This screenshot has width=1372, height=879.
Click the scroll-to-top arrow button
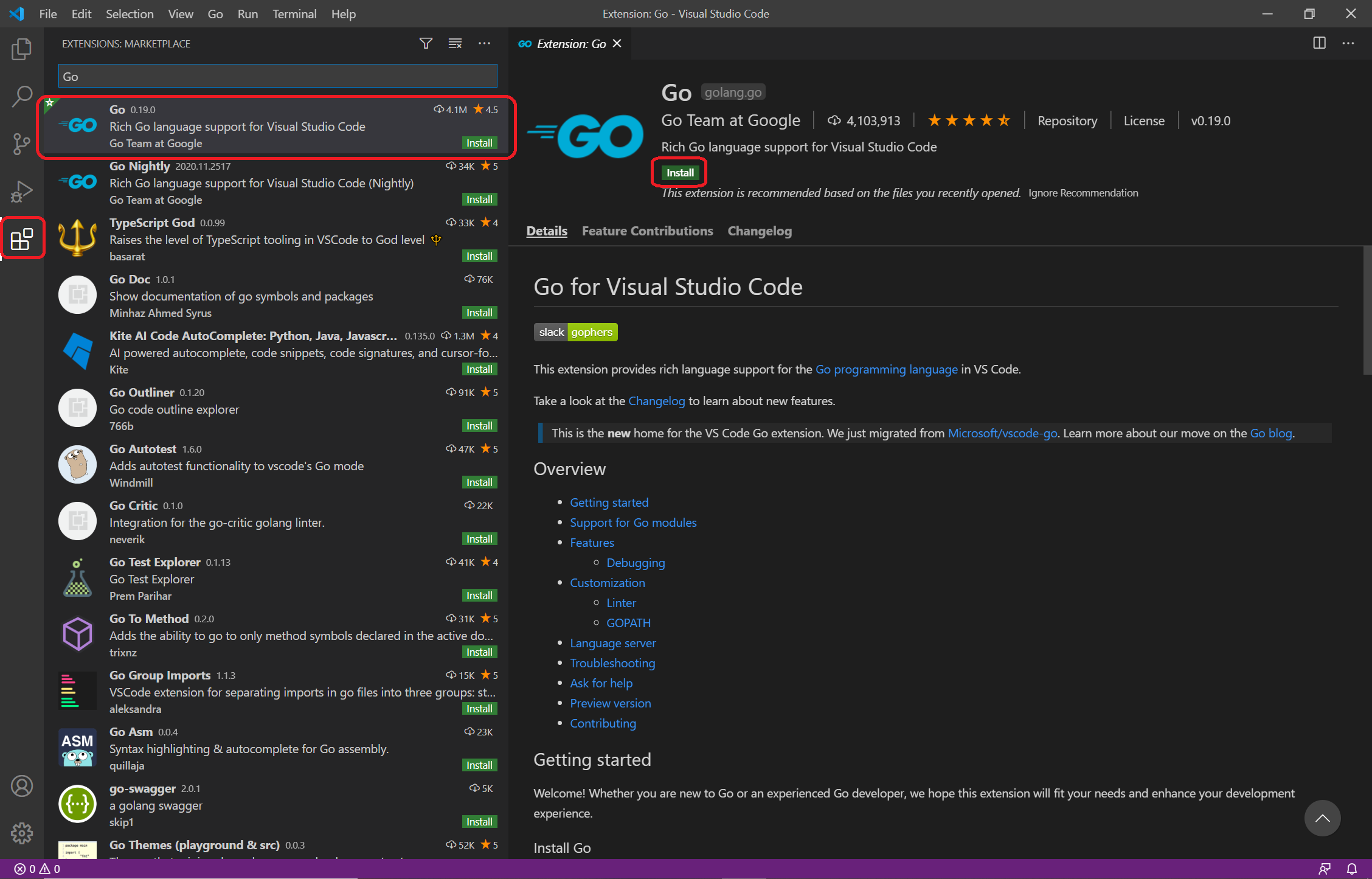(1322, 818)
